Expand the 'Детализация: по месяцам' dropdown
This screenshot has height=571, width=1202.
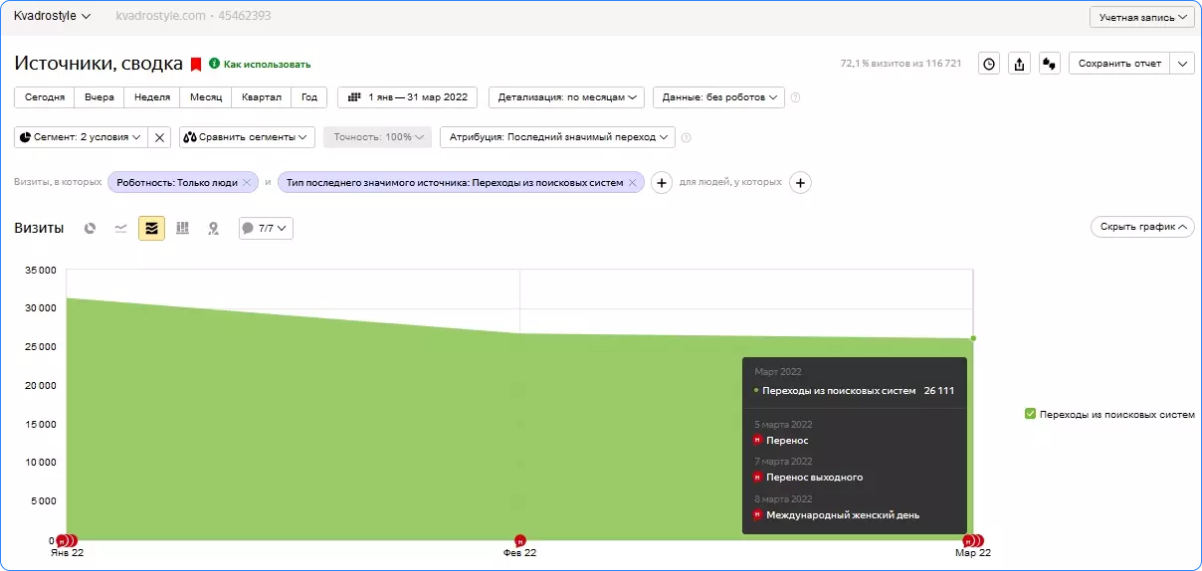(567, 97)
